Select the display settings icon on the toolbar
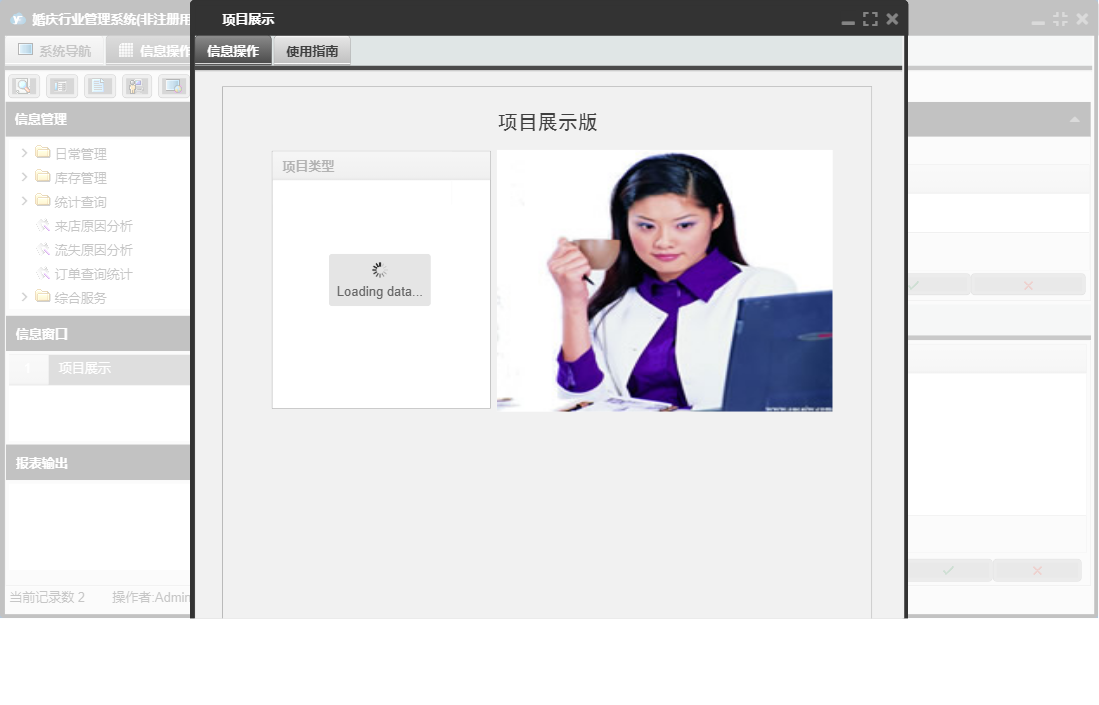Viewport: 1099px width, 705px height. pyautogui.click(x=173, y=85)
